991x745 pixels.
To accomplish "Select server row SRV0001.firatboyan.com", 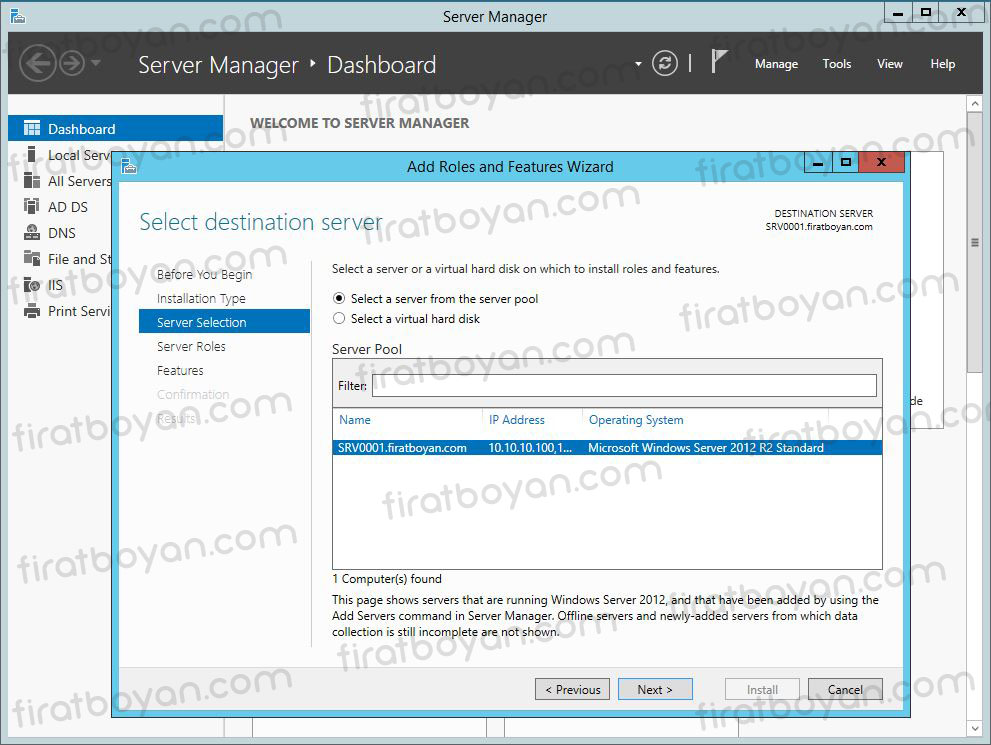I will coord(607,447).
